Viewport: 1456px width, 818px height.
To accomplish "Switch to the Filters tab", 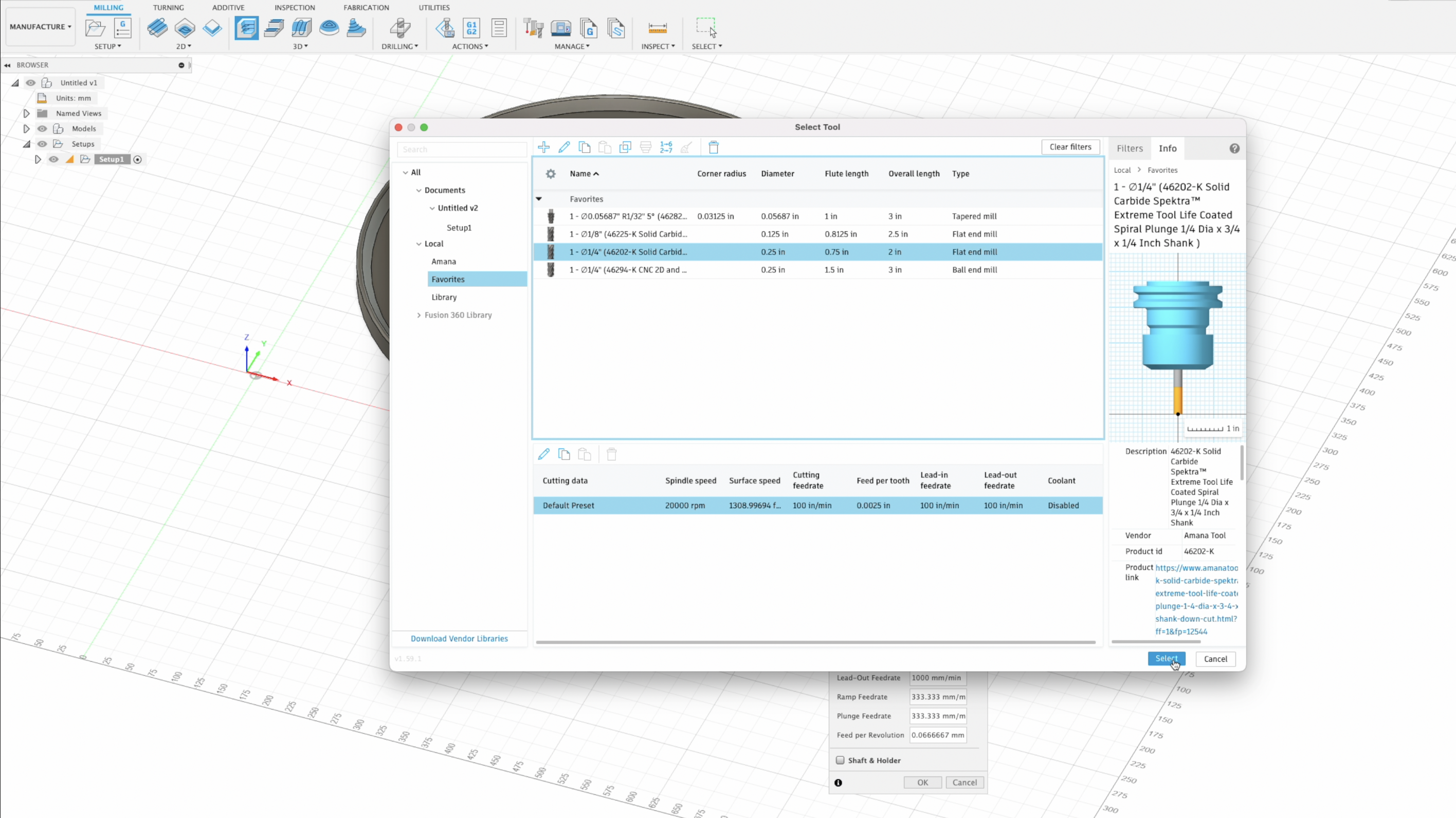I will point(1130,148).
